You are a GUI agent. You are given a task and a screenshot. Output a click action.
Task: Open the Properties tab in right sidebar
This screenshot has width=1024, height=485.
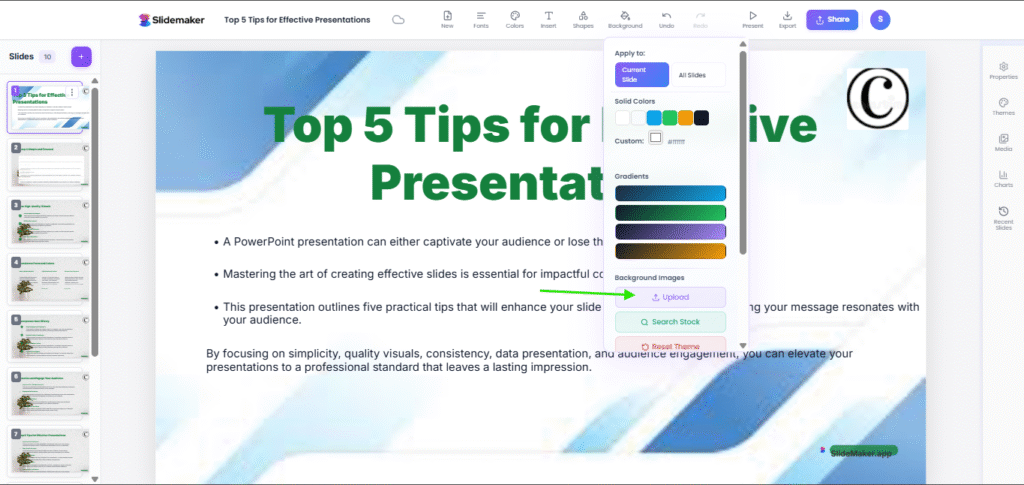coord(1003,69)
